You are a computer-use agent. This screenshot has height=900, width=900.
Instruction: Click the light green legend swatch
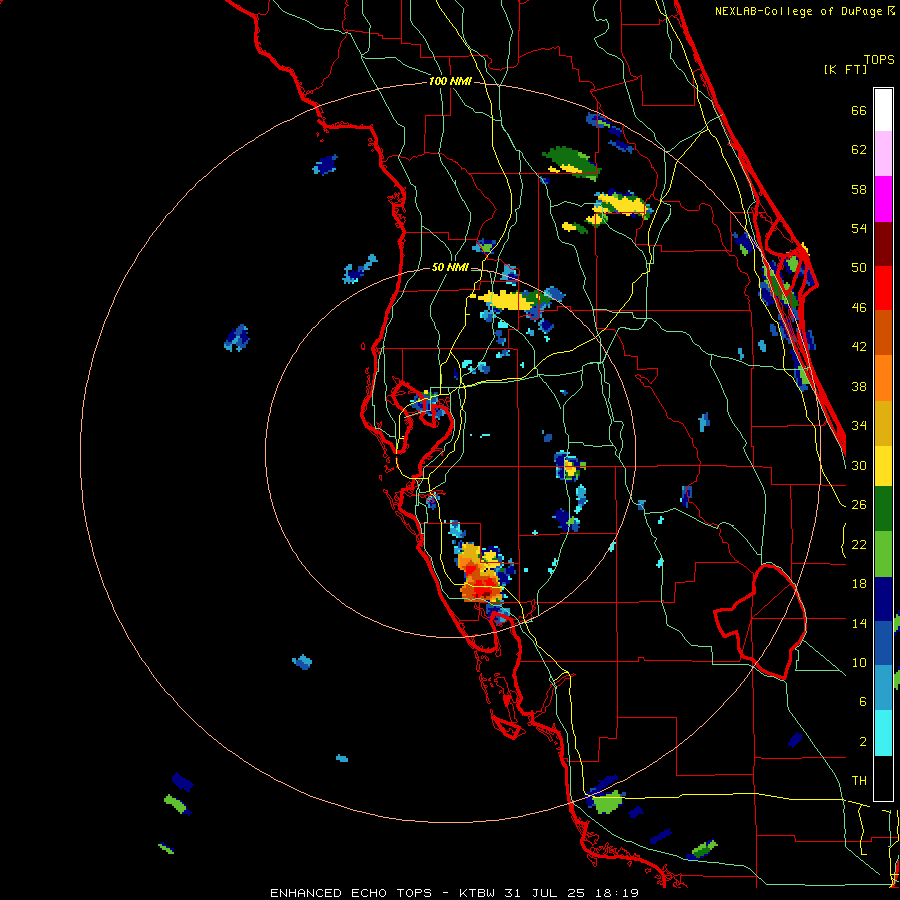click(x=883, y=554)
